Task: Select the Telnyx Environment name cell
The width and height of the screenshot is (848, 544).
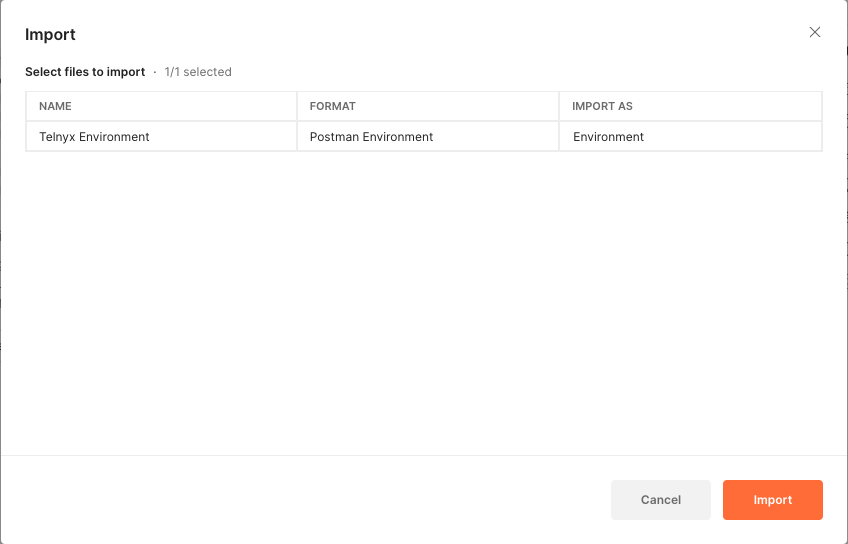Action: [161, 137]
